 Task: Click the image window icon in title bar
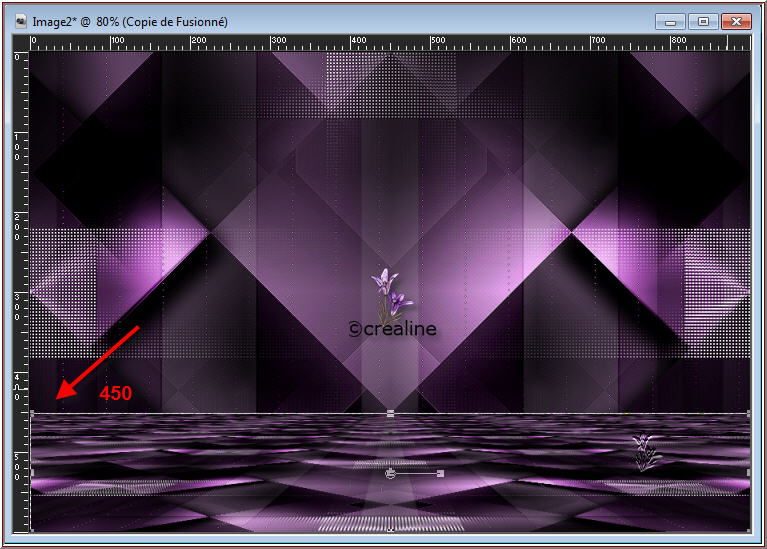click(x=21, y=21)
